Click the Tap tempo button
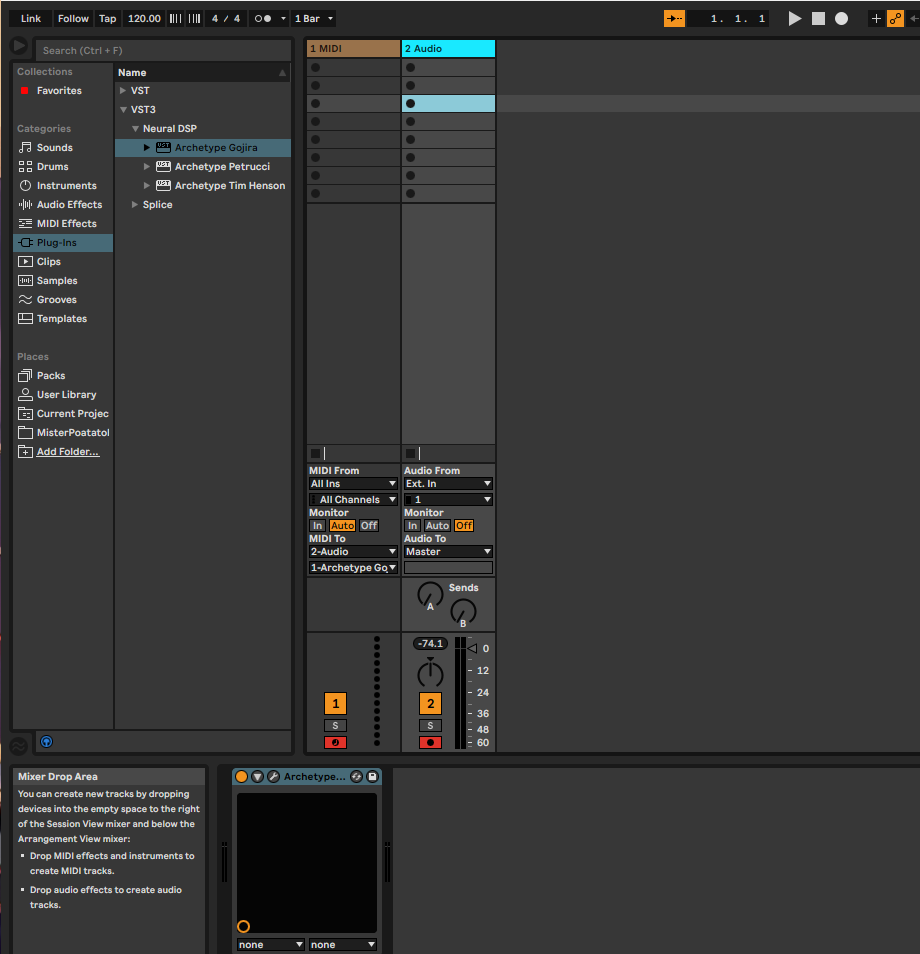Image resolution: width=920 pixels, height=954 pixels. click(x=108, y=19)
